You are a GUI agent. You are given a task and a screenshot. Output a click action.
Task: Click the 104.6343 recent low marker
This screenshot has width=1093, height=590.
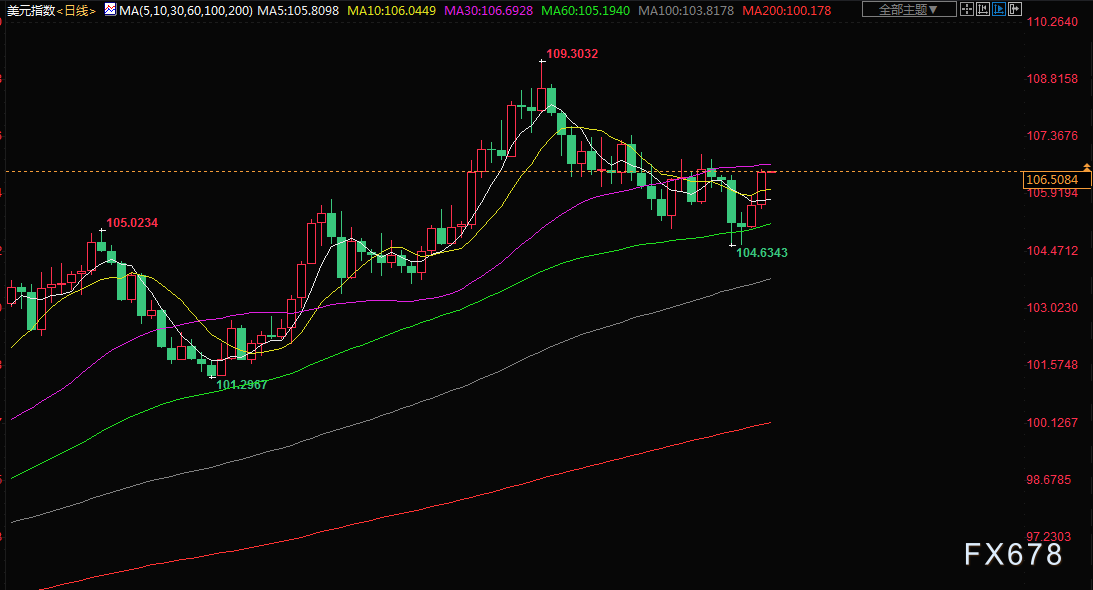(762, 254)
